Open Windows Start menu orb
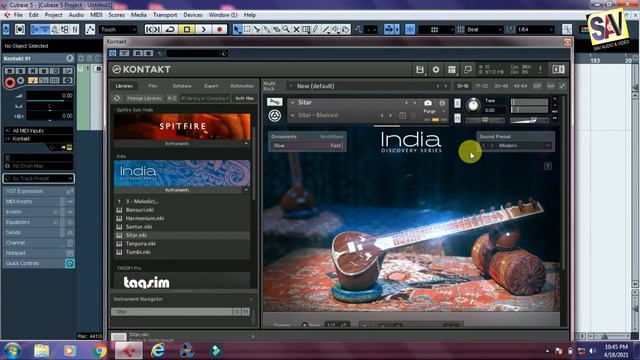This screenshot has width=640, height=360. point(12,351)
